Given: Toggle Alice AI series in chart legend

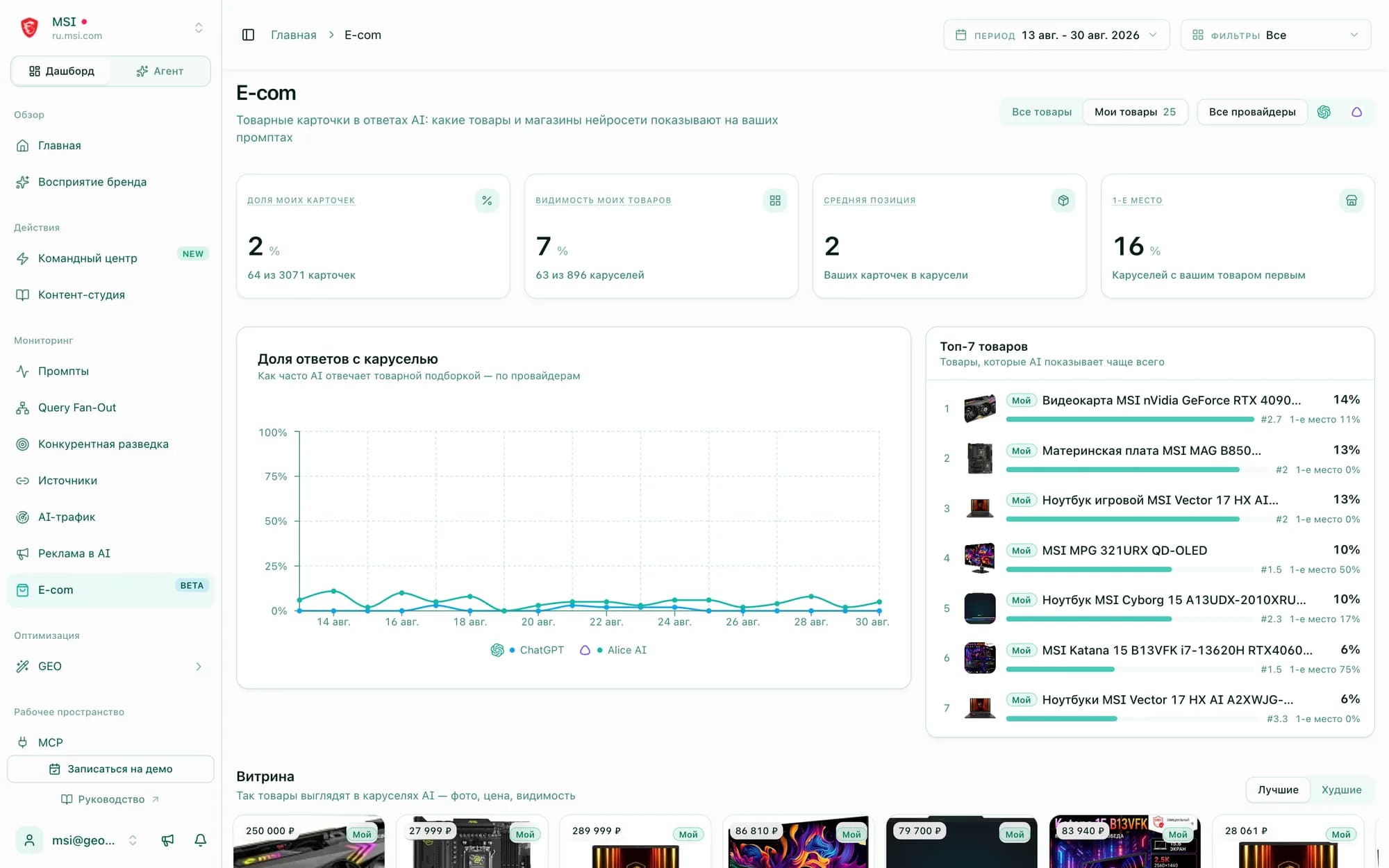Looking at the screenshot, I should [x=613, y=650].
